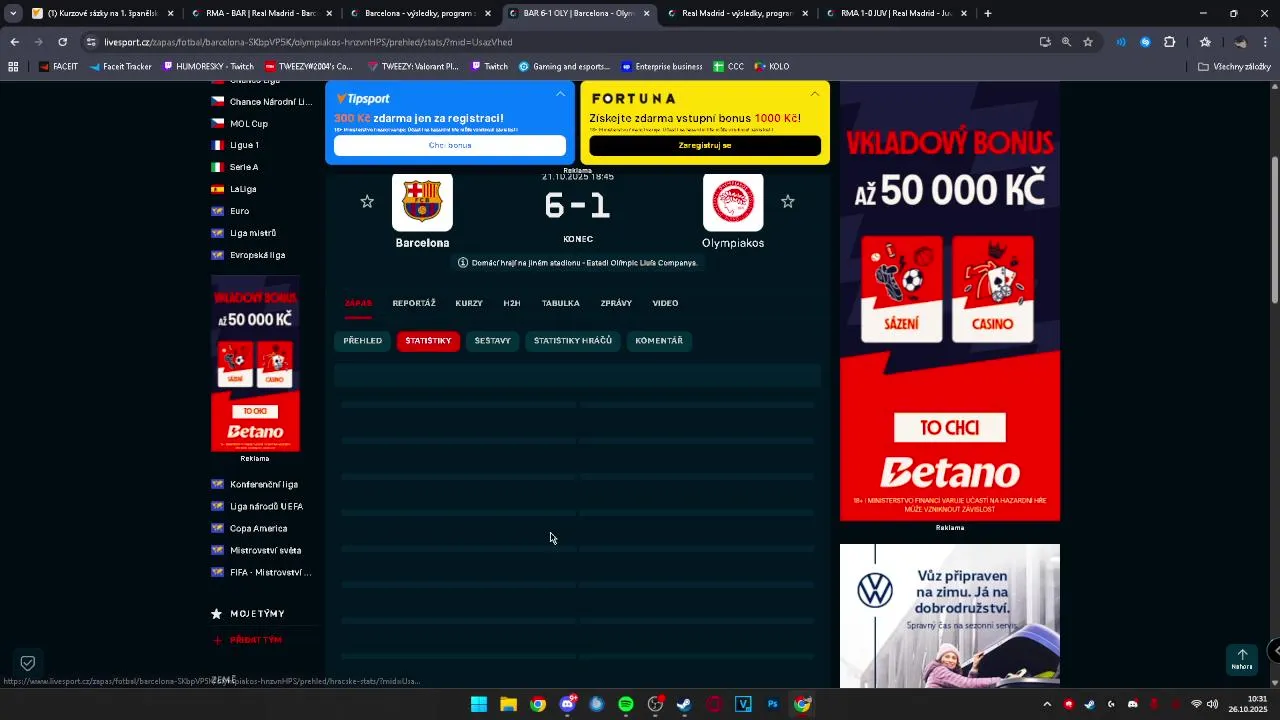Select the STATISTIKY sub-tab
Image resolution: width=1280 pixels, height=720 pixels.
[428, 341]
